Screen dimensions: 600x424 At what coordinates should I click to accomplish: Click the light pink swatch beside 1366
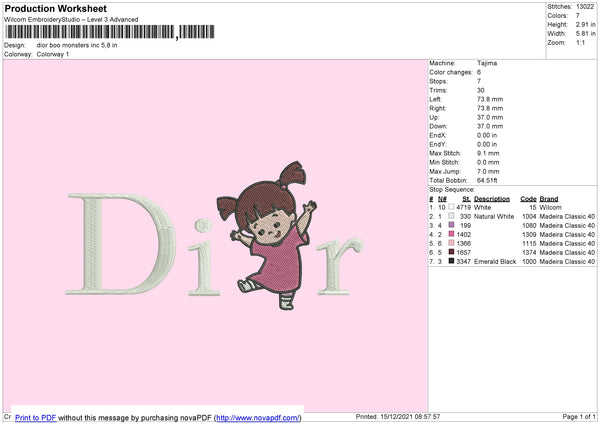[451, 243]
